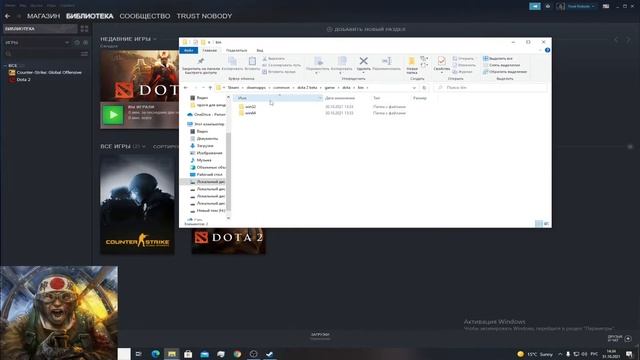Screen dimensions: 640x360
Task: Open Загрузки in Explorer navigation pane
Action: [202, 146]
